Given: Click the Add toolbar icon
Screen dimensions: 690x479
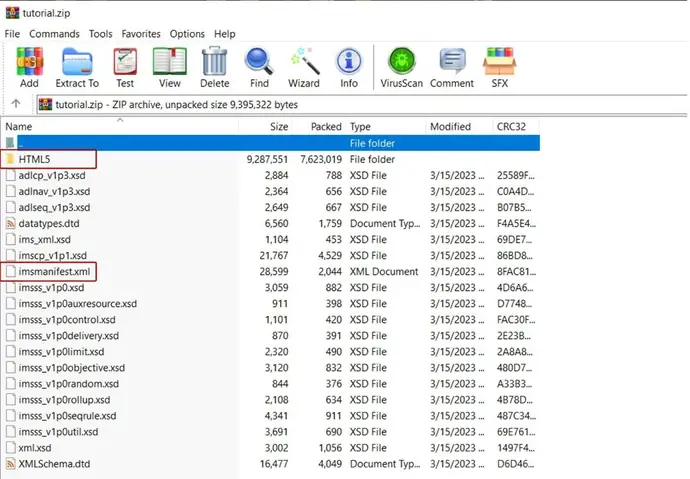Looking at the screenshot, I should (29, 62).
